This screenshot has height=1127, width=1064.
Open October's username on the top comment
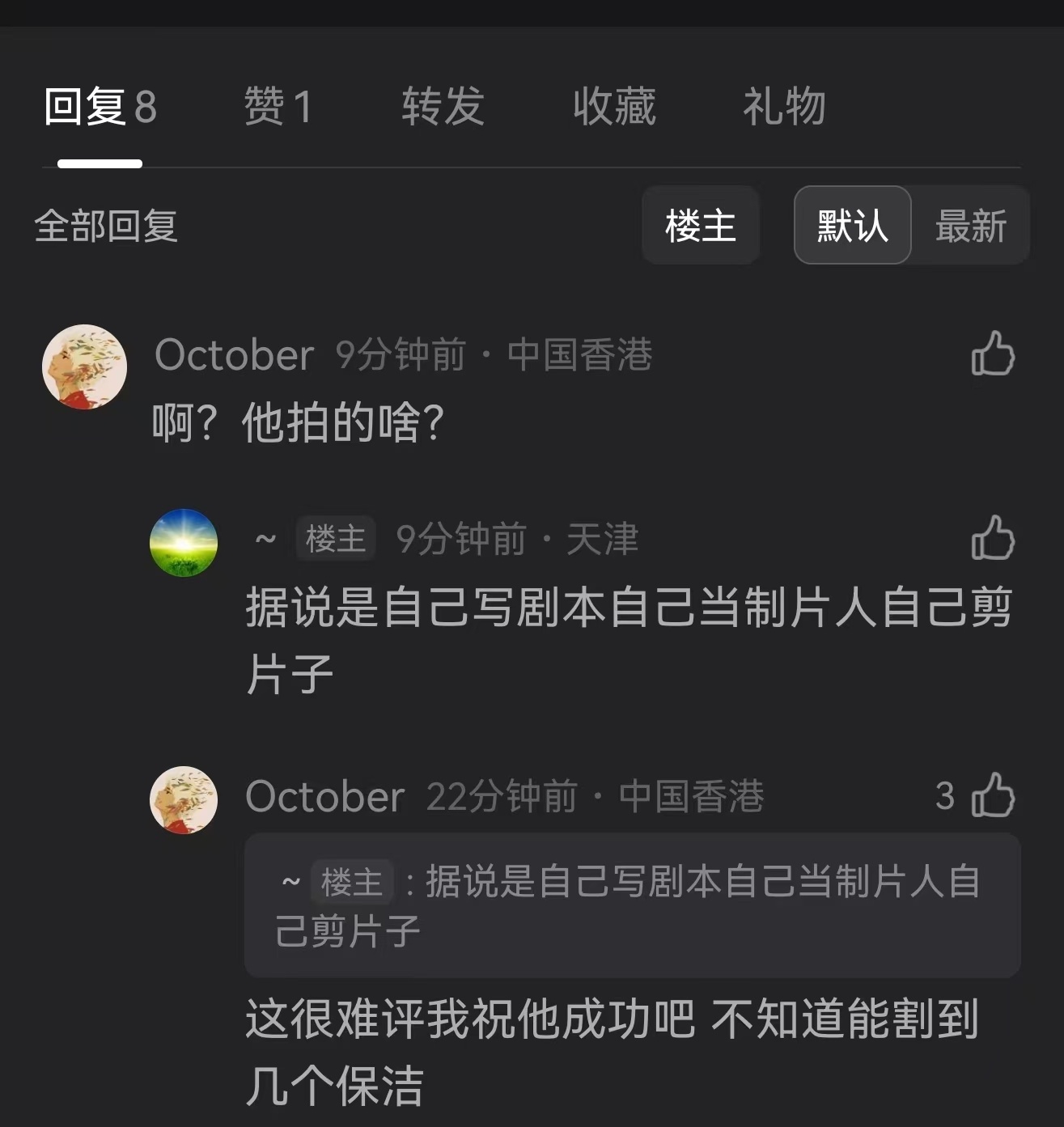point(234,355)
